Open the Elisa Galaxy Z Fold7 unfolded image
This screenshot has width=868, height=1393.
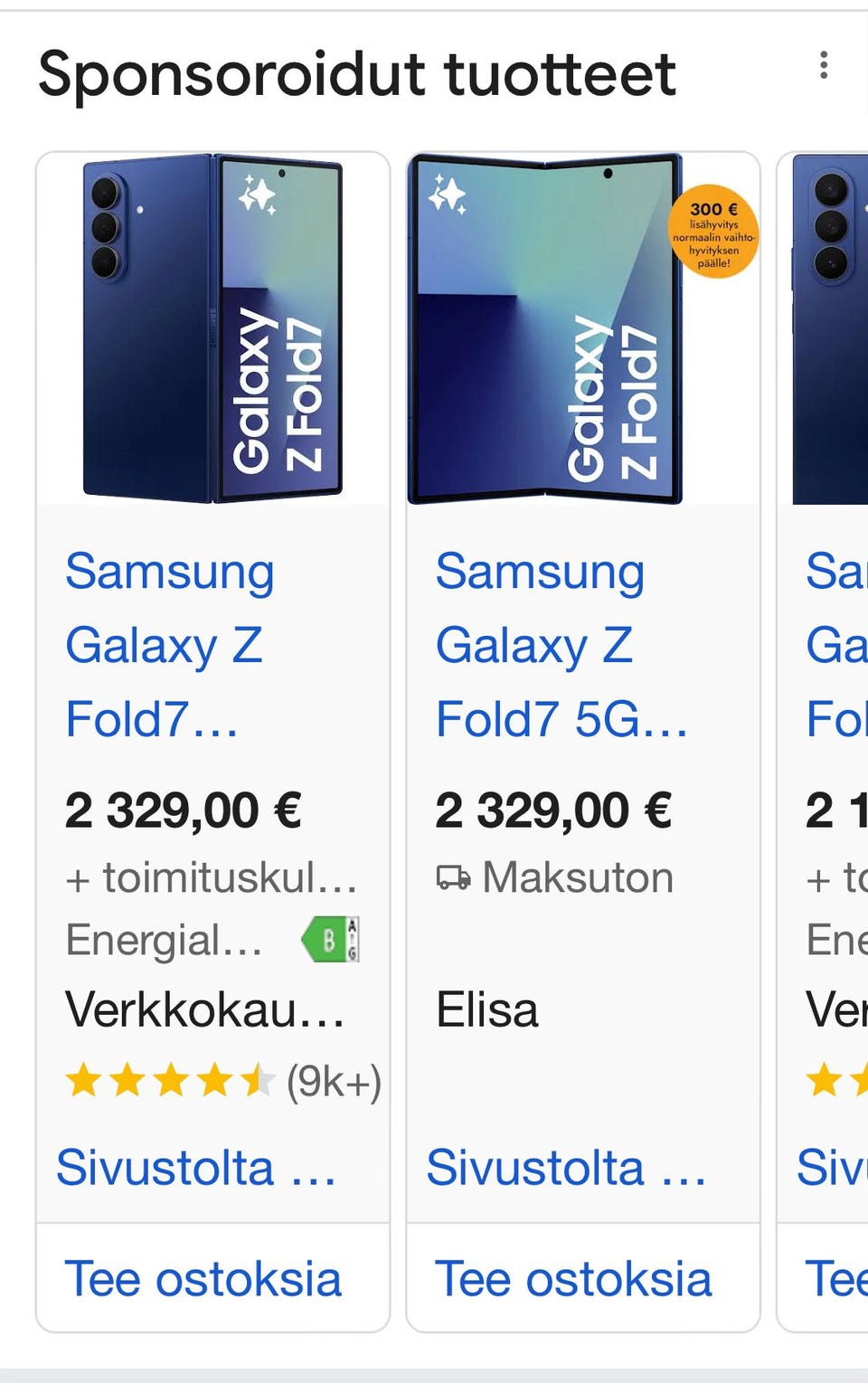545,328
